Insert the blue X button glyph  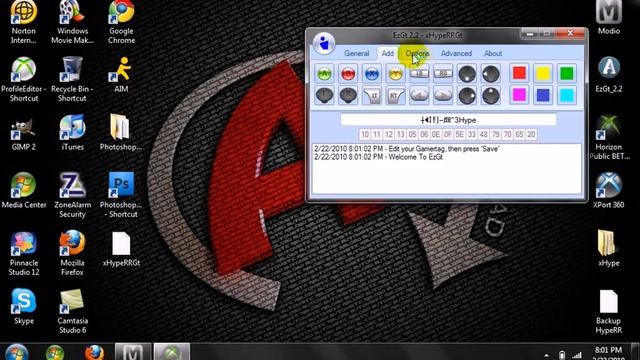point(372,74)
